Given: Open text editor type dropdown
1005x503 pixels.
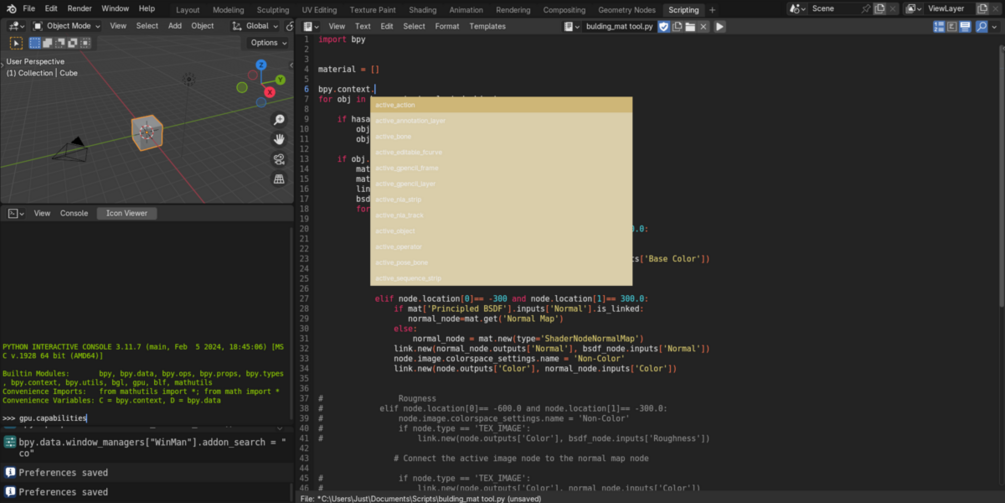Looking at the screenshot, I should click(x=311, y=26).
